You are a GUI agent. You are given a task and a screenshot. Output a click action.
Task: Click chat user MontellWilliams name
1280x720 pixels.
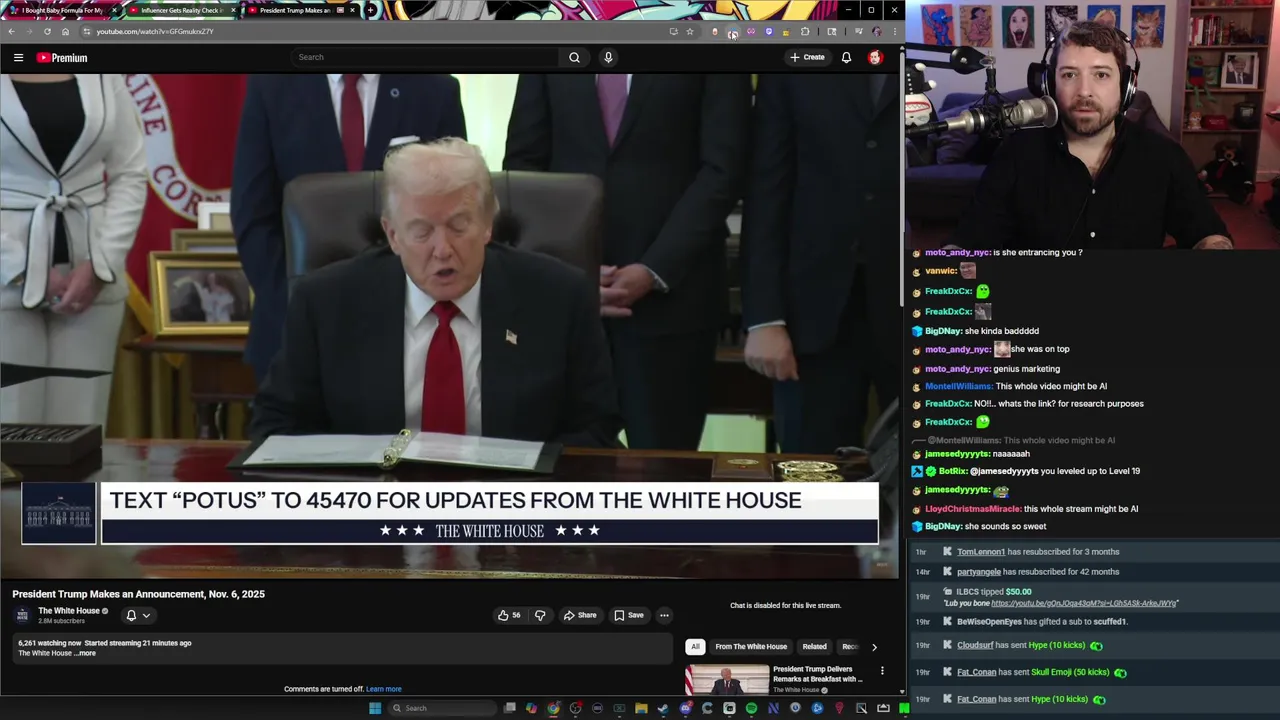coord(959,386)
